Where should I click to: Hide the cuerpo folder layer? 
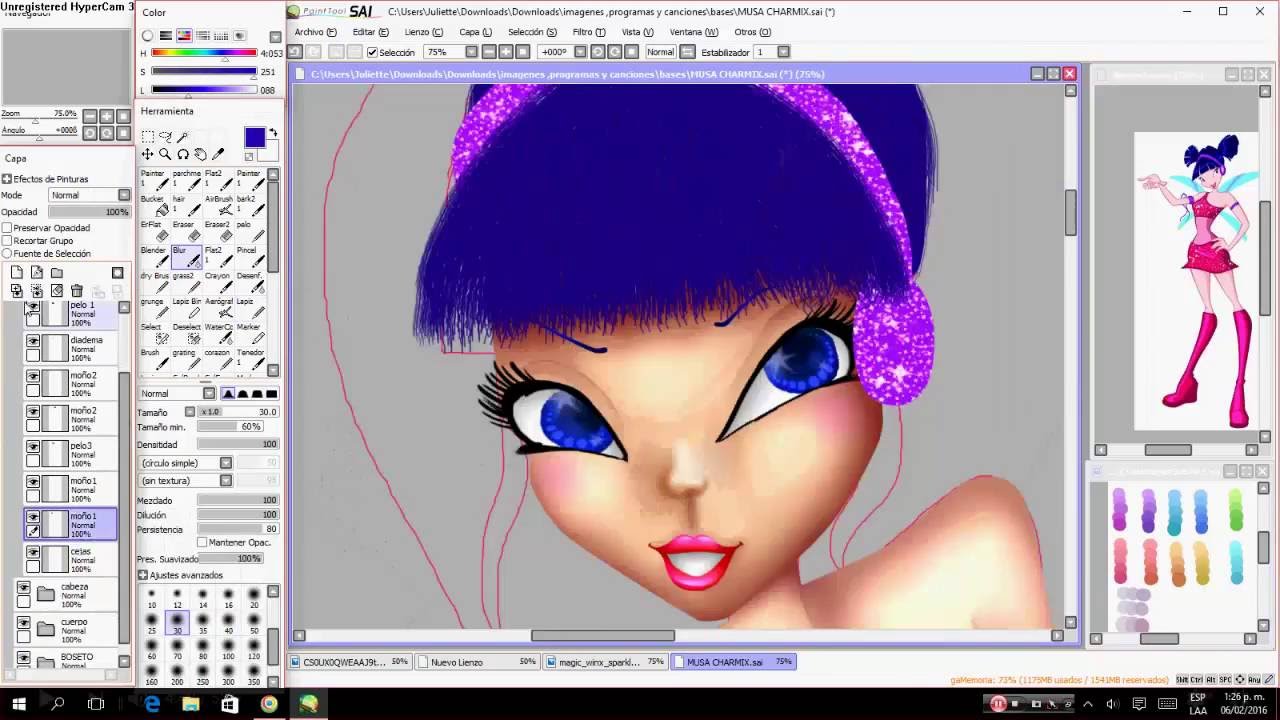[x=23, y=623]
